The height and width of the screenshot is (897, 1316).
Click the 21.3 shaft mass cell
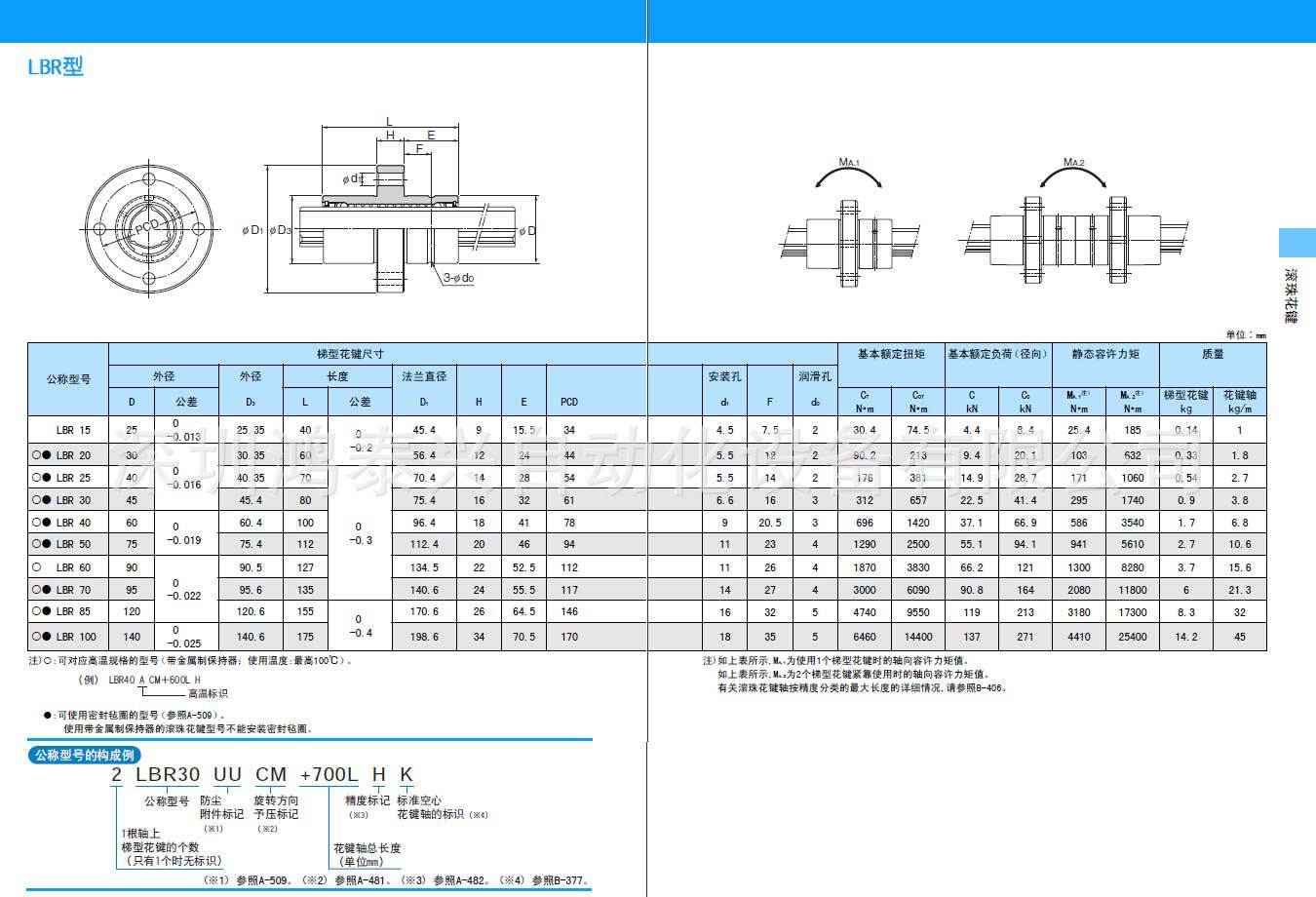(1240, 590)
